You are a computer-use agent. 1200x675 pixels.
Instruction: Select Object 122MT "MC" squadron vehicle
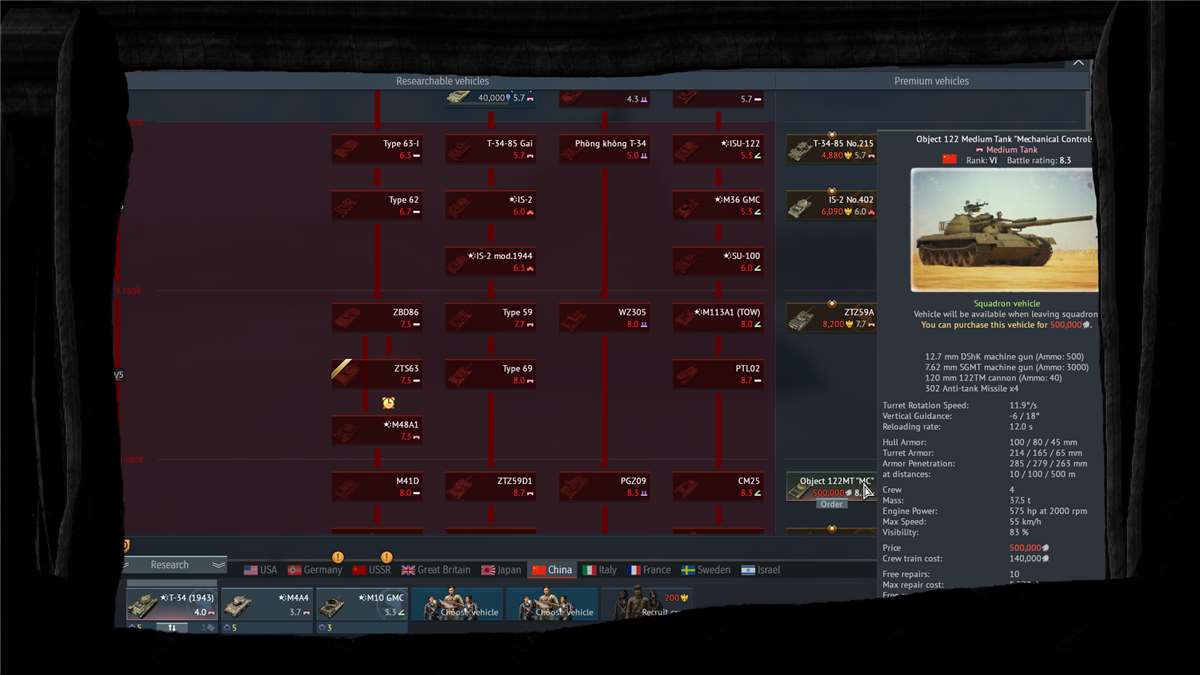tap(832, 486)
